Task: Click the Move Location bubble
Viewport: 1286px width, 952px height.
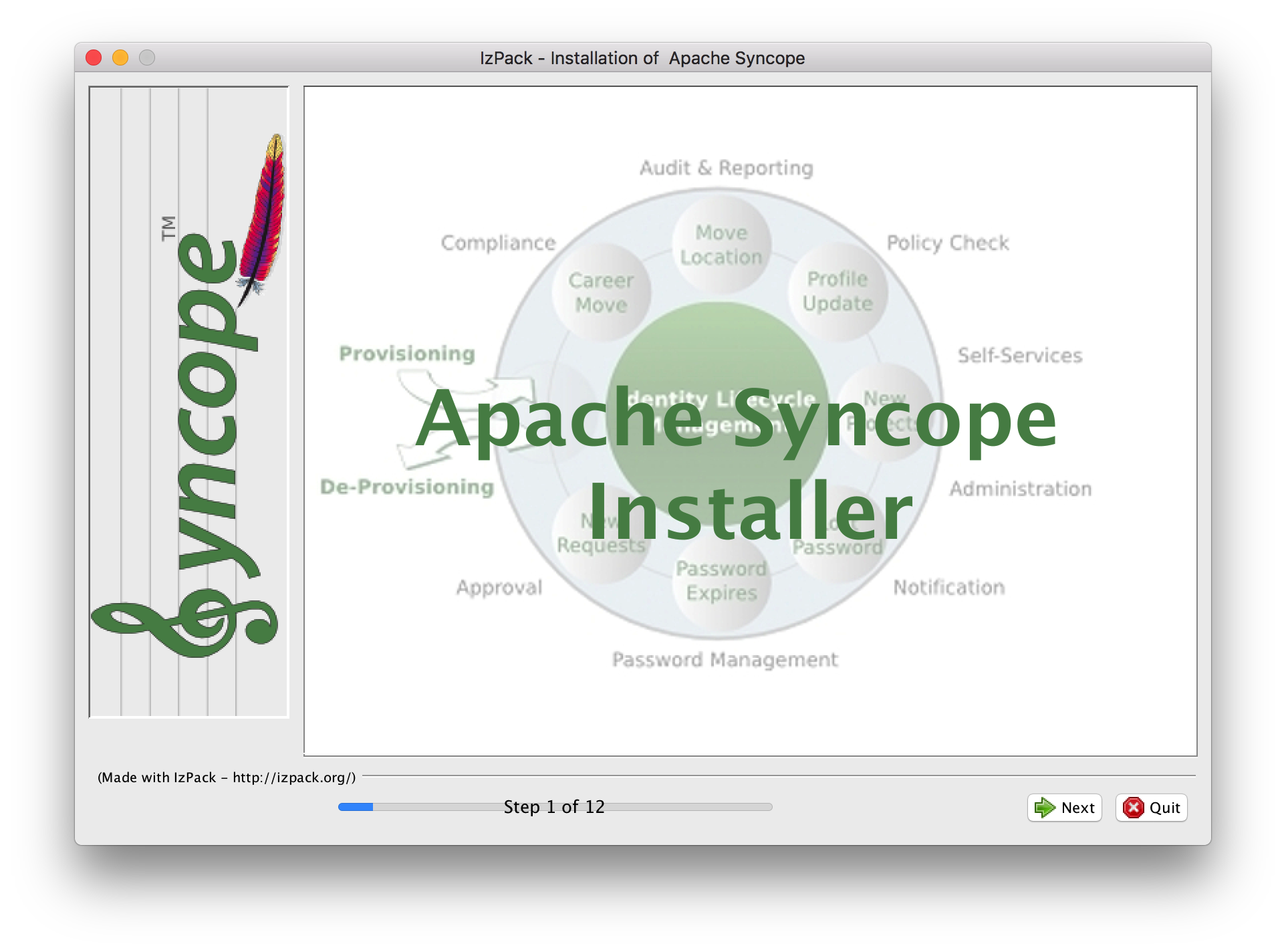Action: click(x=721, y=245)
